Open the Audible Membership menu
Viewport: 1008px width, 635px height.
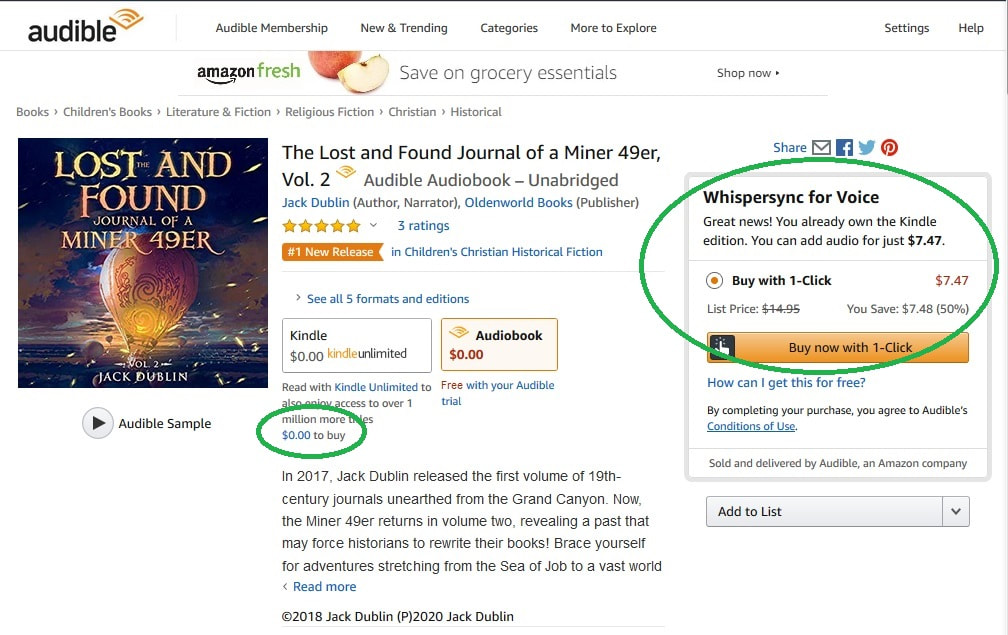tap(271, 28)
